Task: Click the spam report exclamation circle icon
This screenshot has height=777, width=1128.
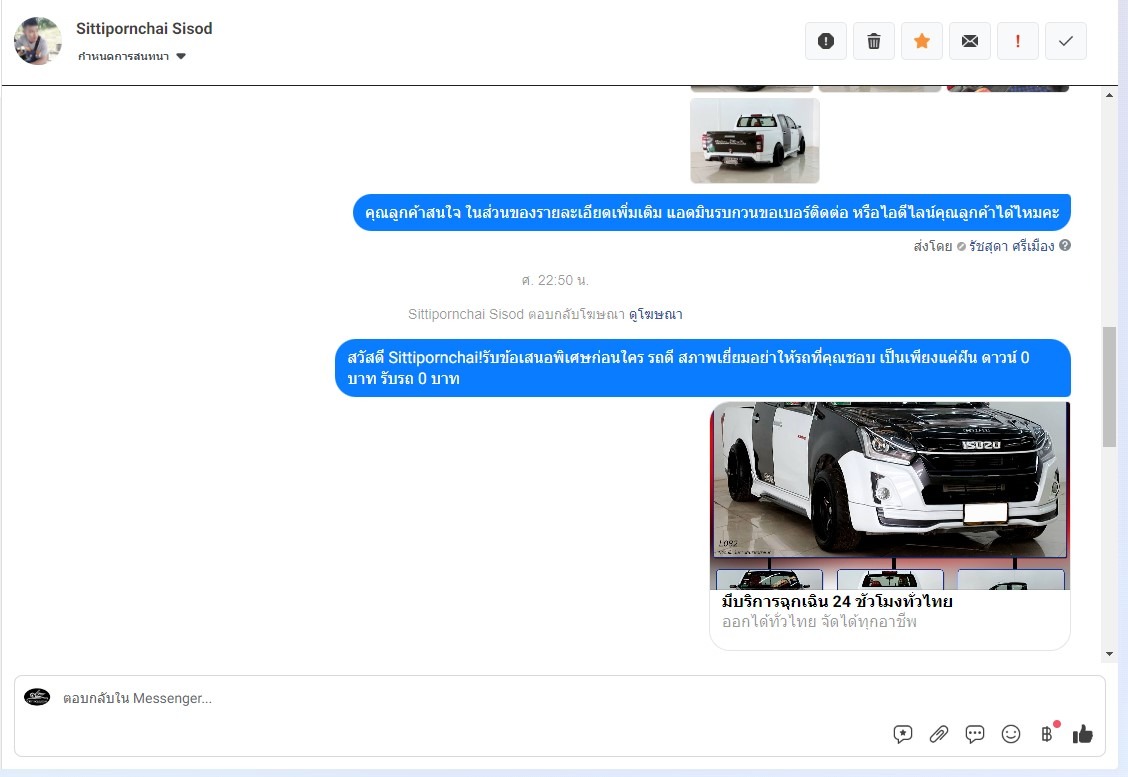Action: [826, 41]
